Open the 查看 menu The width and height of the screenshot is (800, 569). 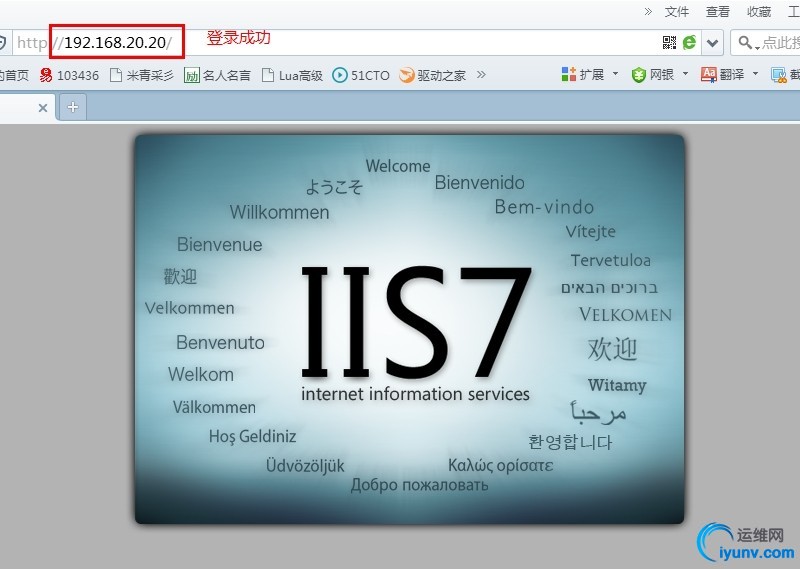(718, 11)
